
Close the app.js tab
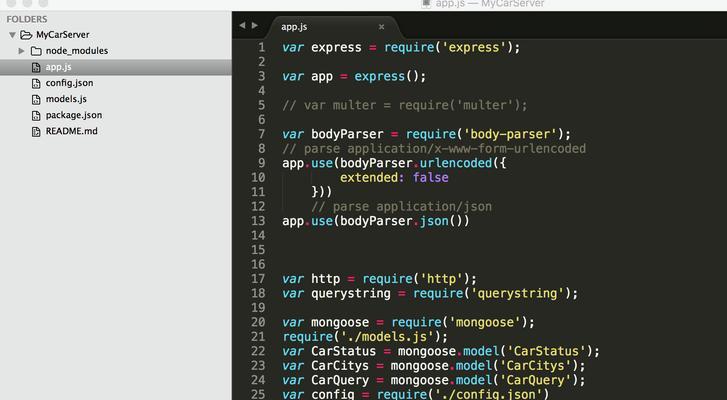point(381,27)
